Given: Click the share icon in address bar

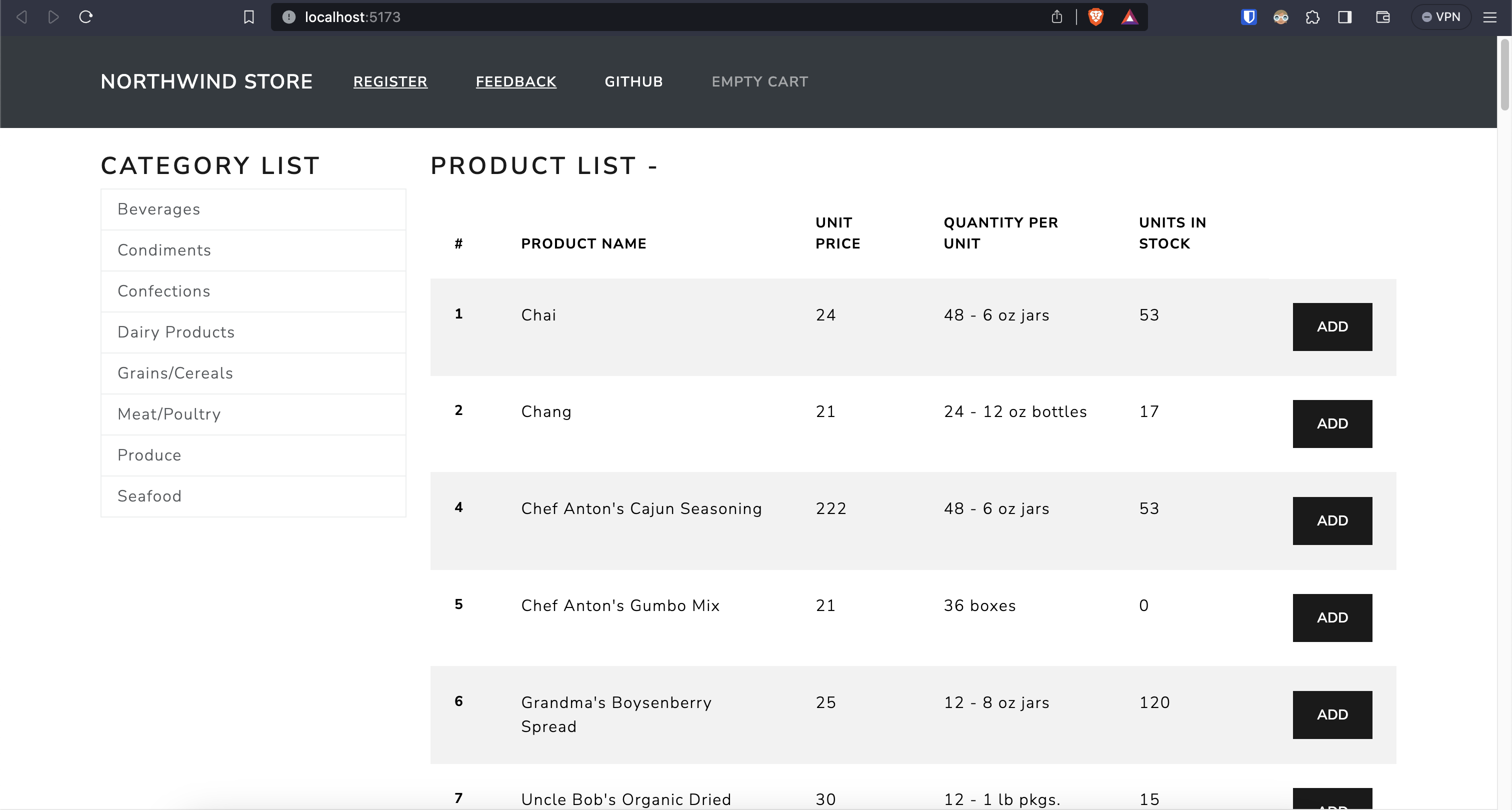Looking at the screenshot, I should click(x=1056, y=17).
